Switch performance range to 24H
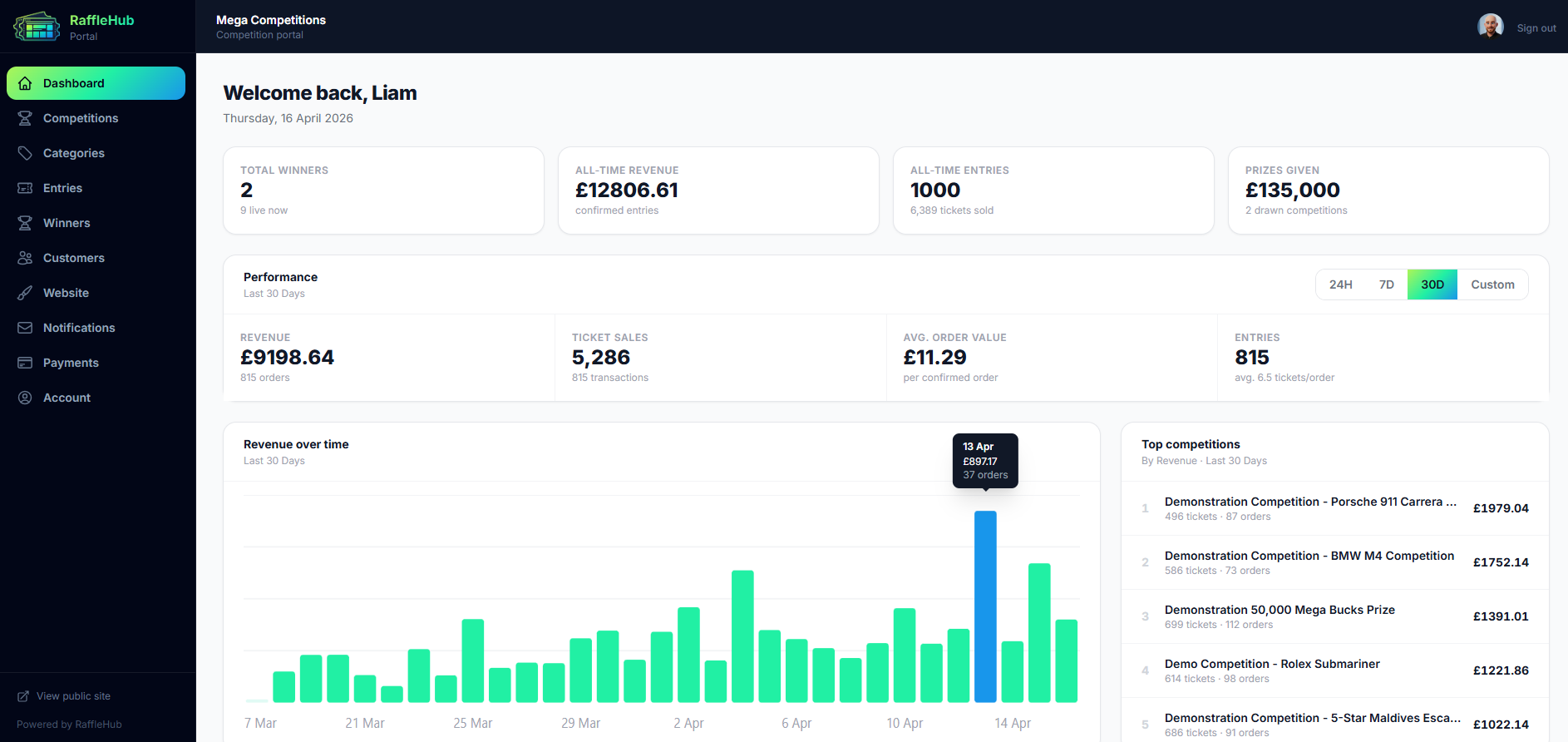The height and width of the screenshot is (742, 1568). 1340,284
